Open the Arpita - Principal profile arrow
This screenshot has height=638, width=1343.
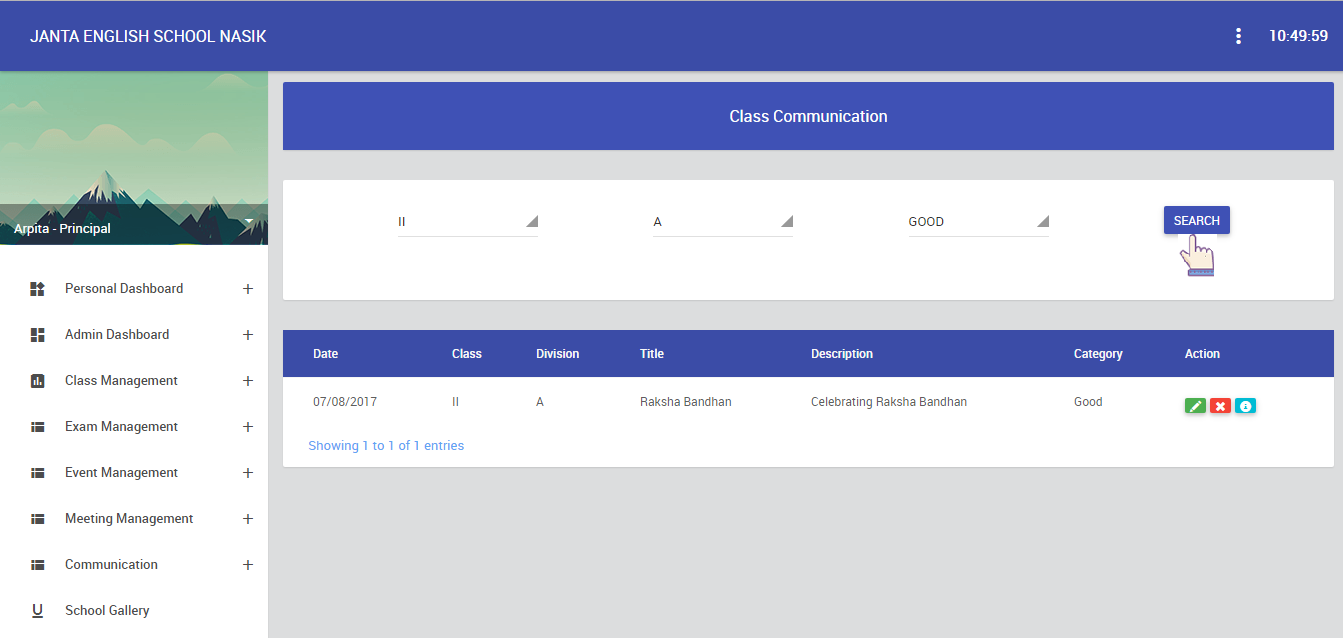point(249,221)
